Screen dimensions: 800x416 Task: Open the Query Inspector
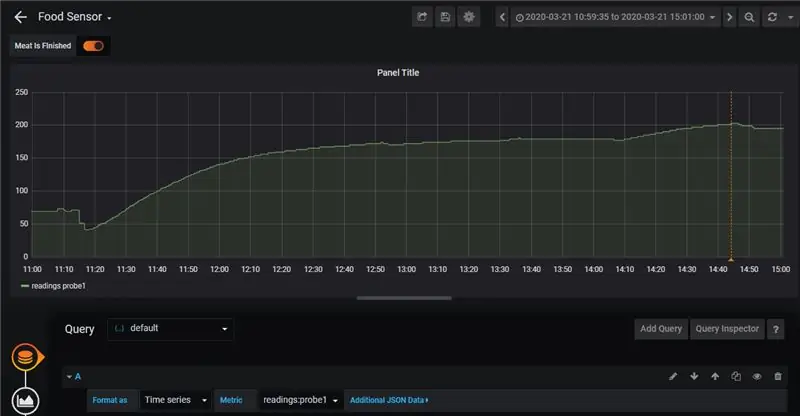tap(727, 329)
